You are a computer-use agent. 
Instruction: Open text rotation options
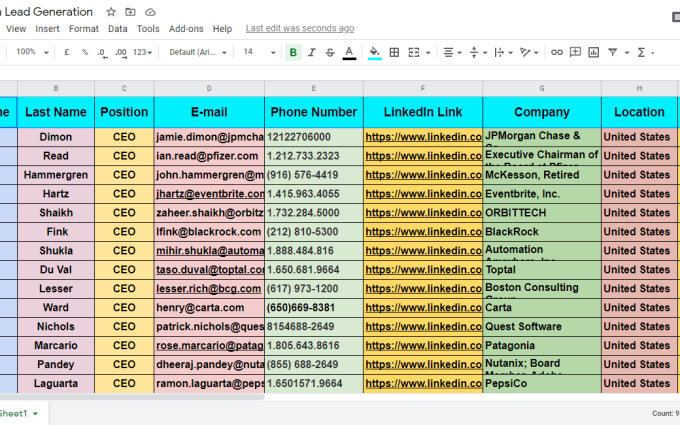pyautogui.click(x=529, y=52)
